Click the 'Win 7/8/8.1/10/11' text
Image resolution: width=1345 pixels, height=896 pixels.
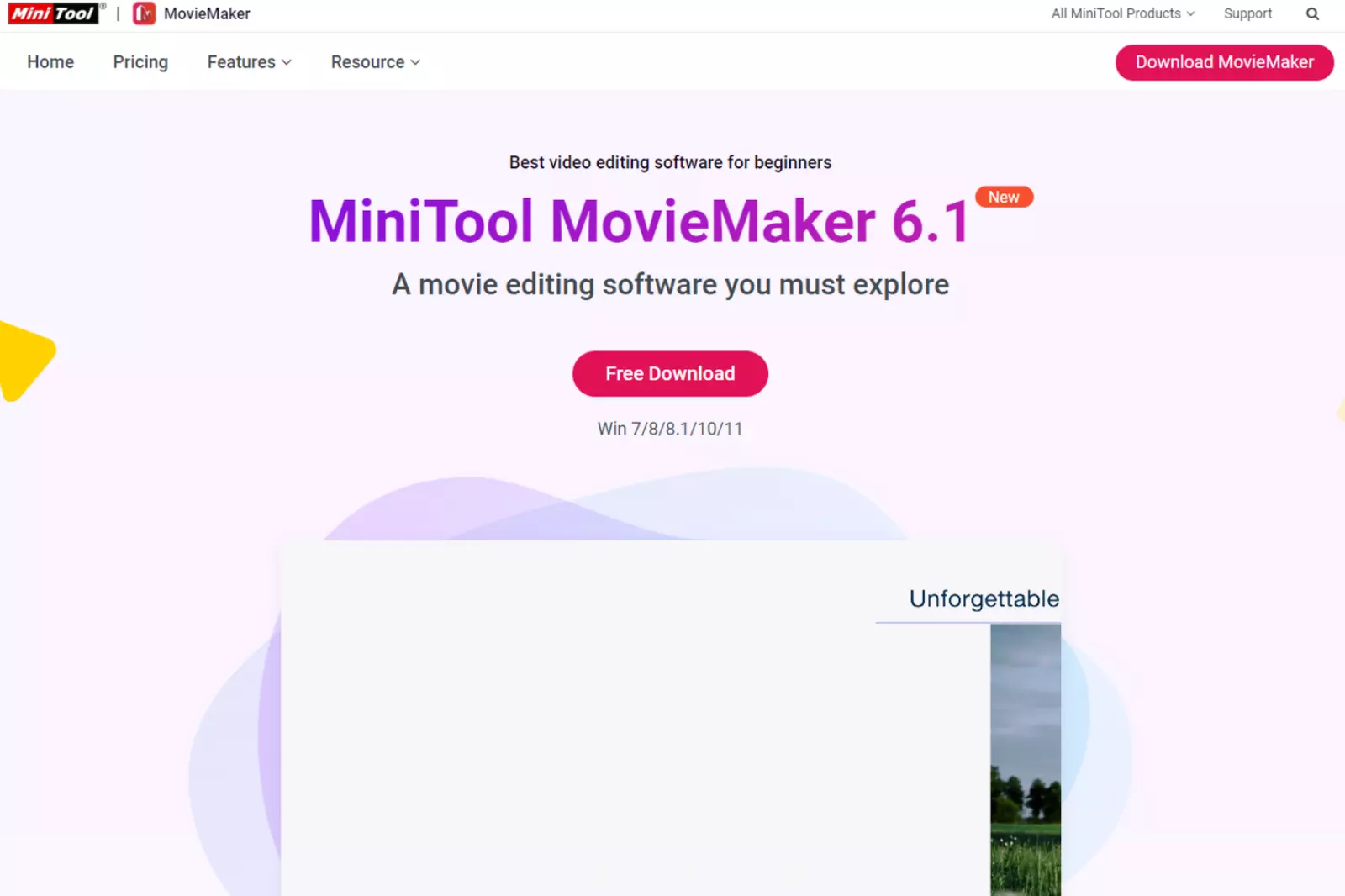click(x=670, y=429)
